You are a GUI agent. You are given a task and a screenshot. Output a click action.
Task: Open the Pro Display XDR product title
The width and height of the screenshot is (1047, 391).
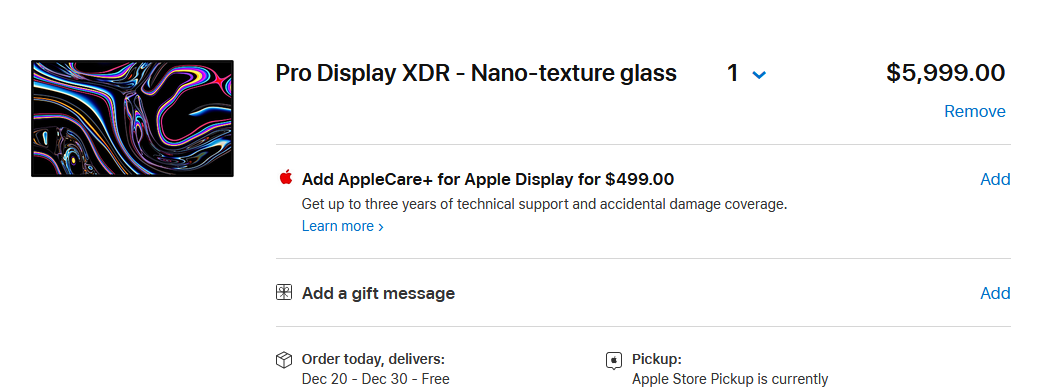tap(476, 73)
